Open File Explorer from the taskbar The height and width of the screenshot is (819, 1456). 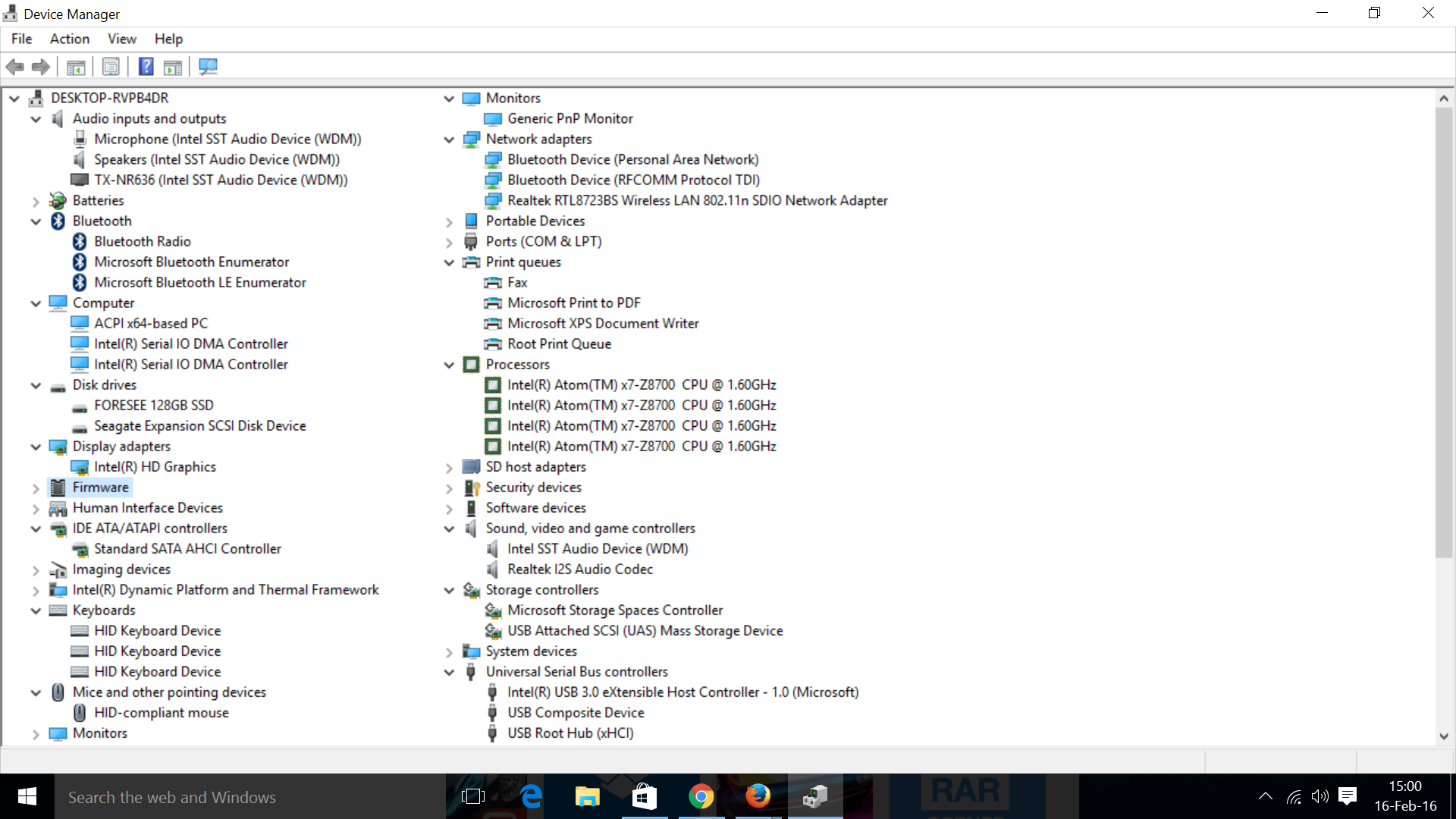pyautogui.click(x=588, y=796)
